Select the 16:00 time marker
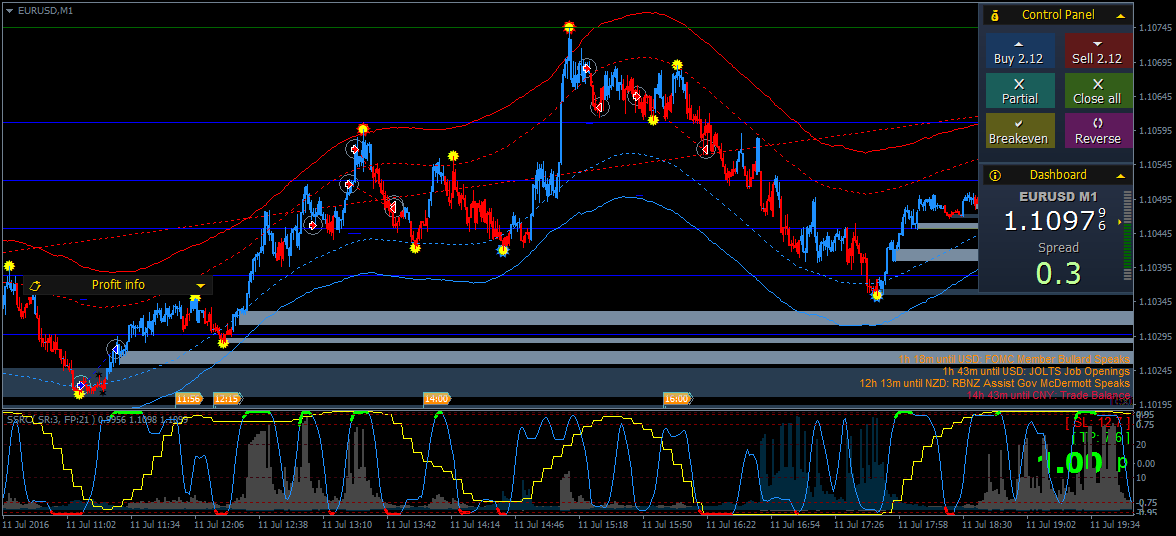1176x536 pixels. tap(676, 399)
